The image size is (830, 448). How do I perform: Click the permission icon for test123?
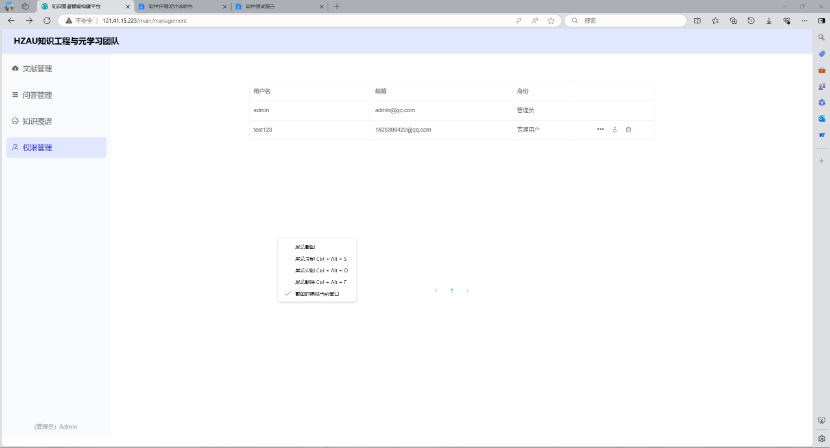click(x=615, y=130)
